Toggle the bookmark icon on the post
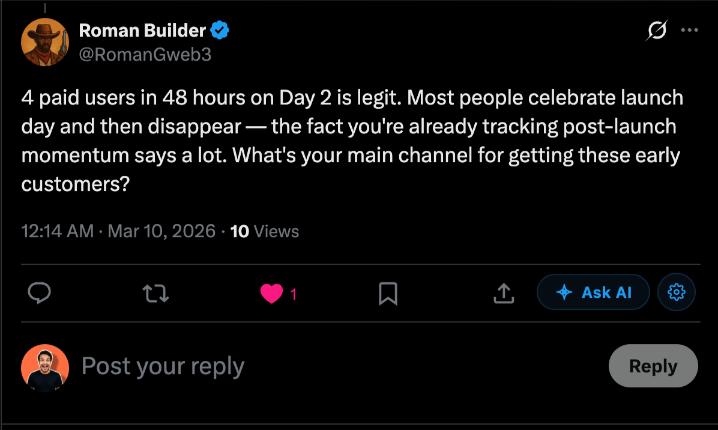 [388, 293]
